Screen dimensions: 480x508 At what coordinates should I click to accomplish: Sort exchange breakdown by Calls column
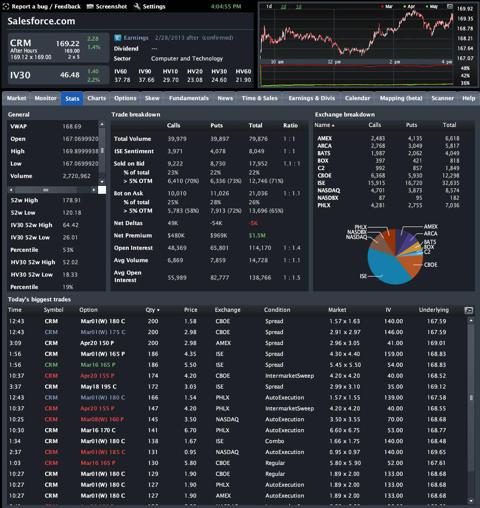click(375, 125)
